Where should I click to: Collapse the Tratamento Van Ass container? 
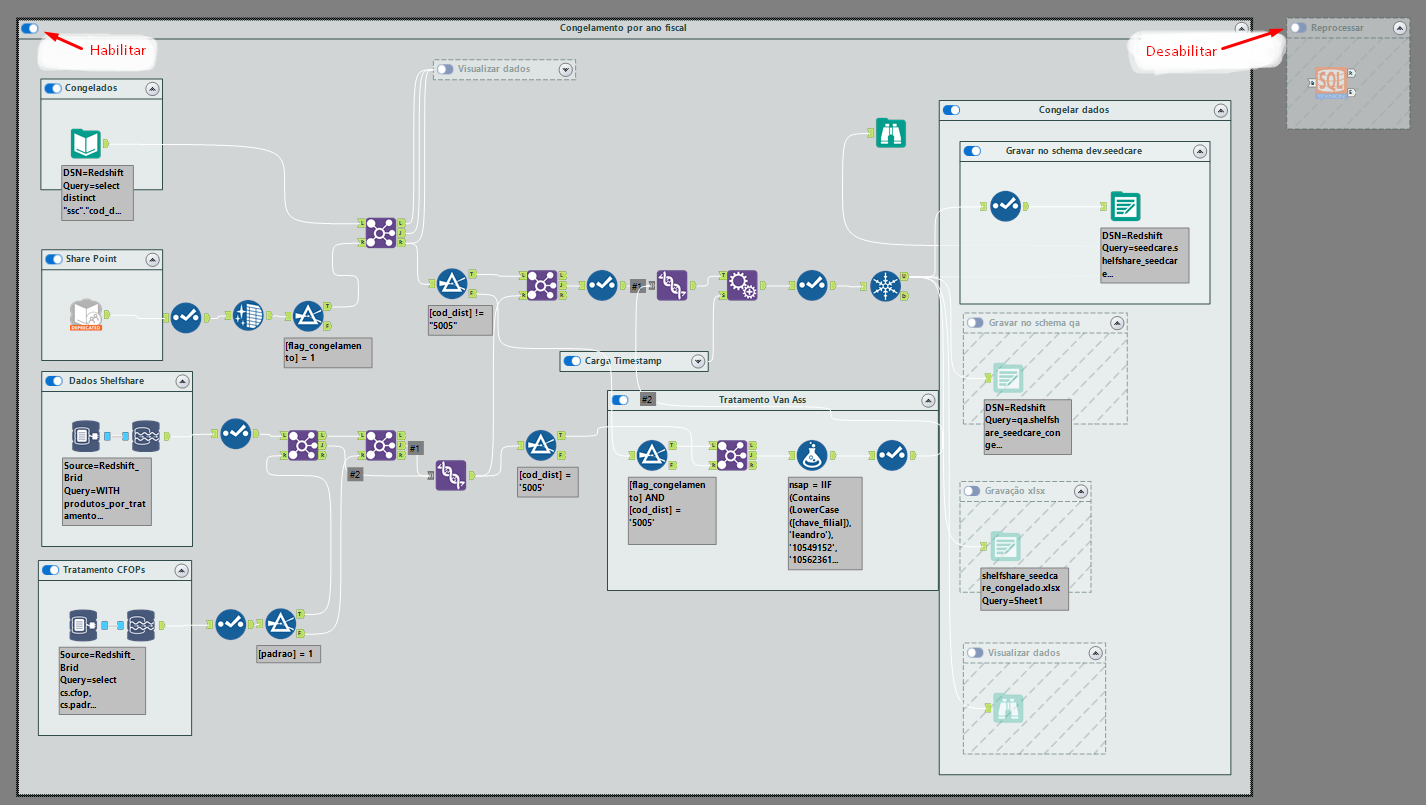[x=928, y=400]
